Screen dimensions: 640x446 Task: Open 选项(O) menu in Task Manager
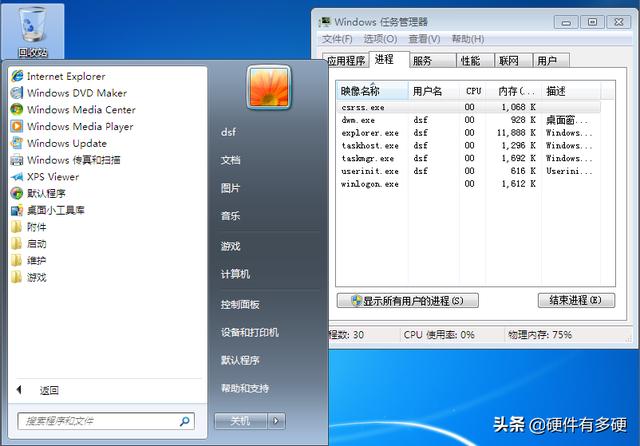(380, 39)
